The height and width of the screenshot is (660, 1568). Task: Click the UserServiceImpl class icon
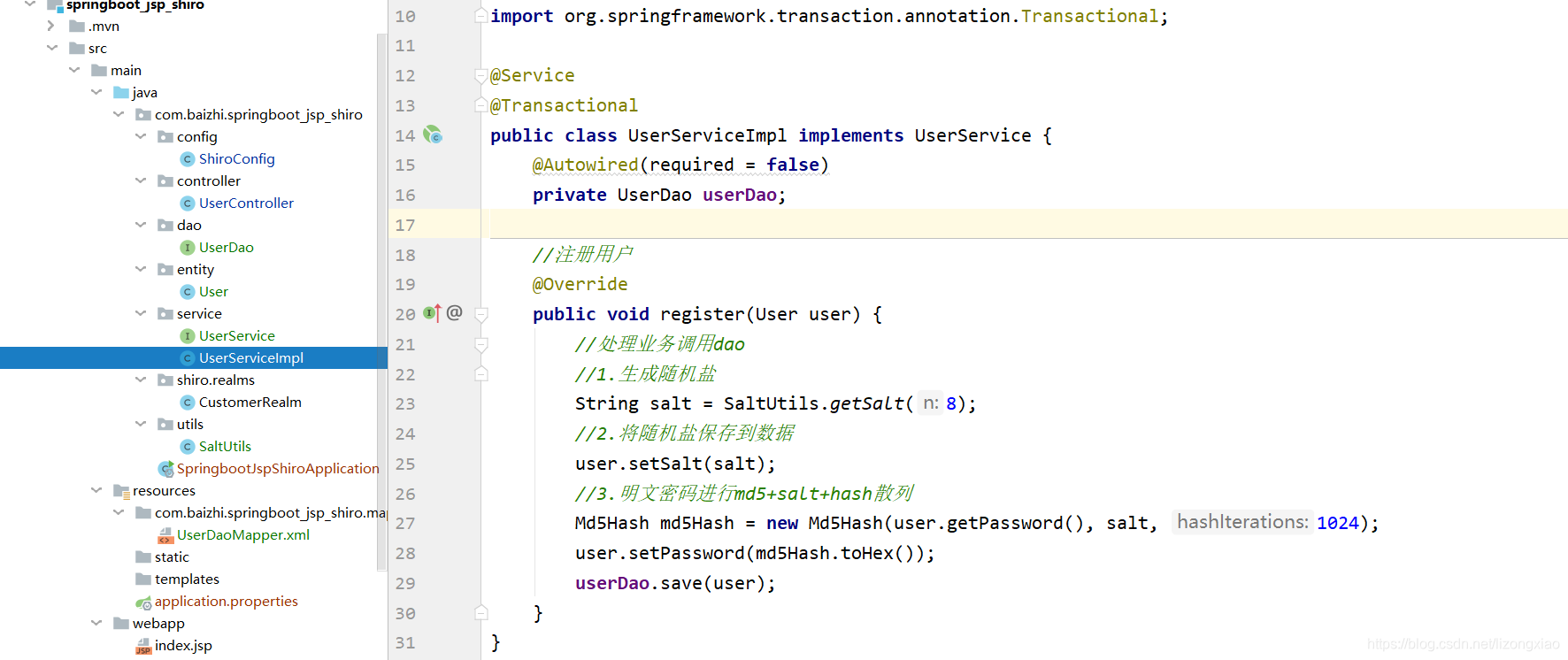coord(188,358)
